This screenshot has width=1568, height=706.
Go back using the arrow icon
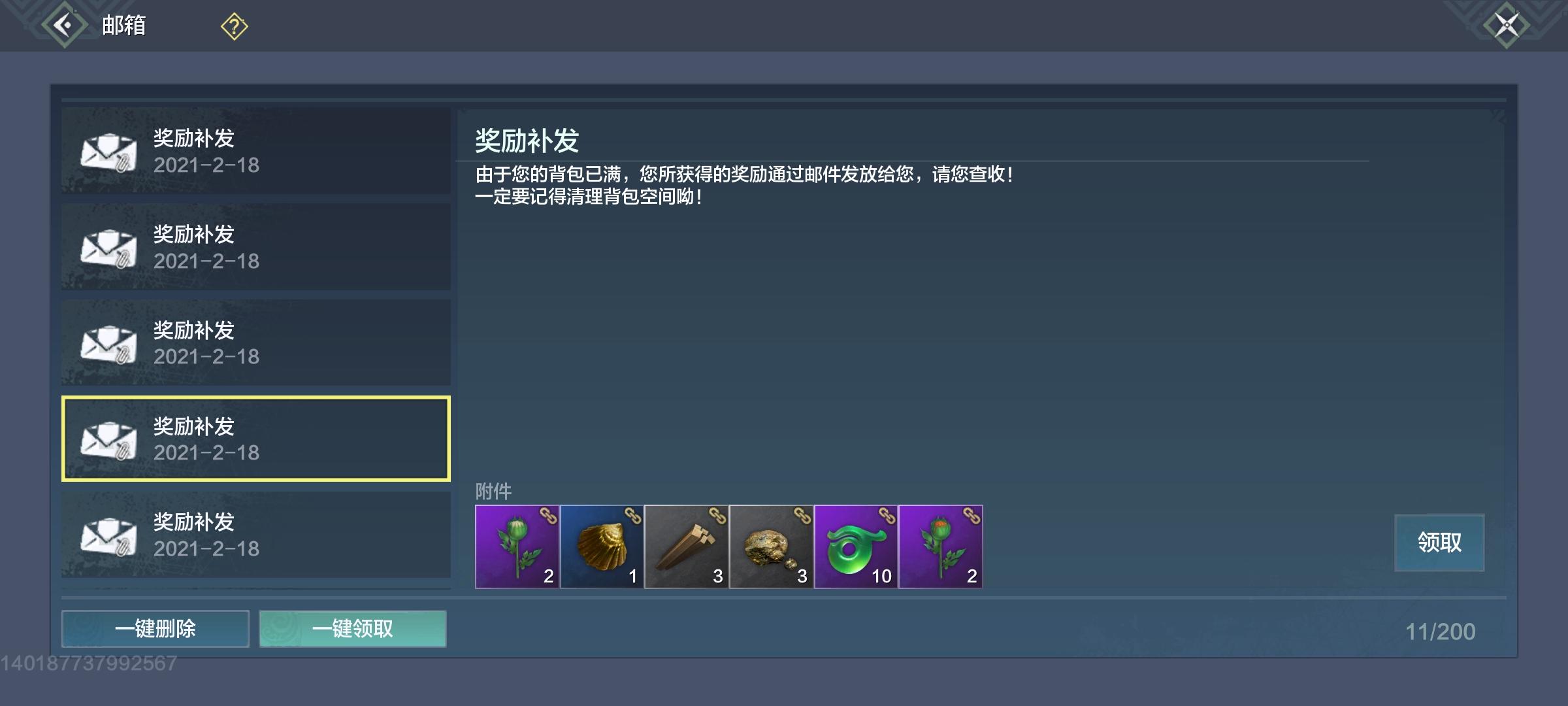64,25
